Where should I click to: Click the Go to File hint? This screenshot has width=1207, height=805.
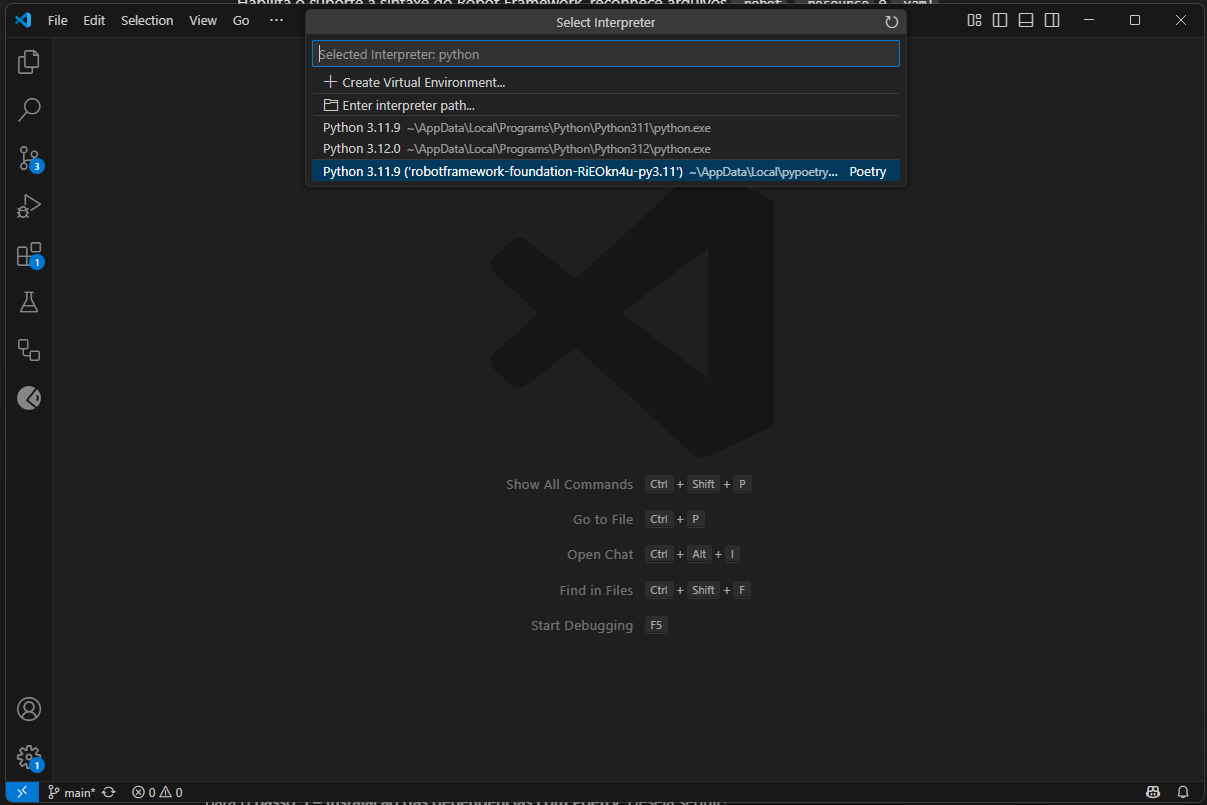(x=603, y=519)
